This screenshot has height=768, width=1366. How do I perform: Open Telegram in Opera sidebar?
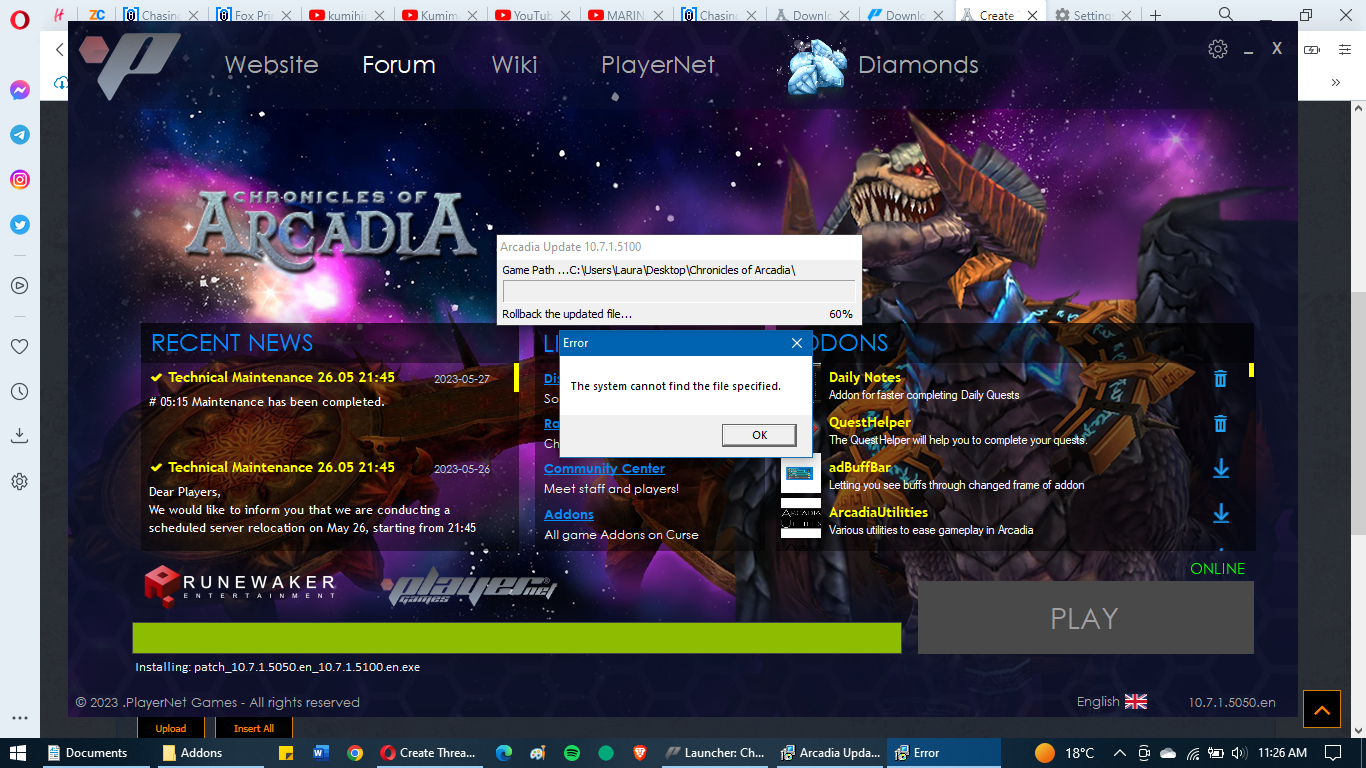point(20,135)
